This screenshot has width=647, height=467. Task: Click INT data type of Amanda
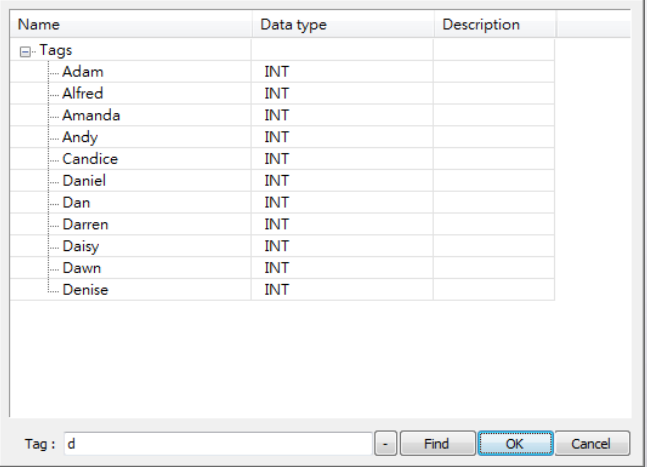276,115
